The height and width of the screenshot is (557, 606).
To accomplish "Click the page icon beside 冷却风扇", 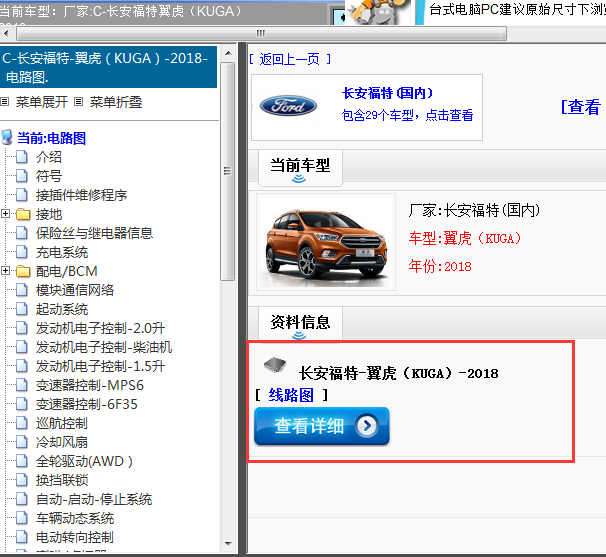I will pyautogui.click(x=22, y=442).
